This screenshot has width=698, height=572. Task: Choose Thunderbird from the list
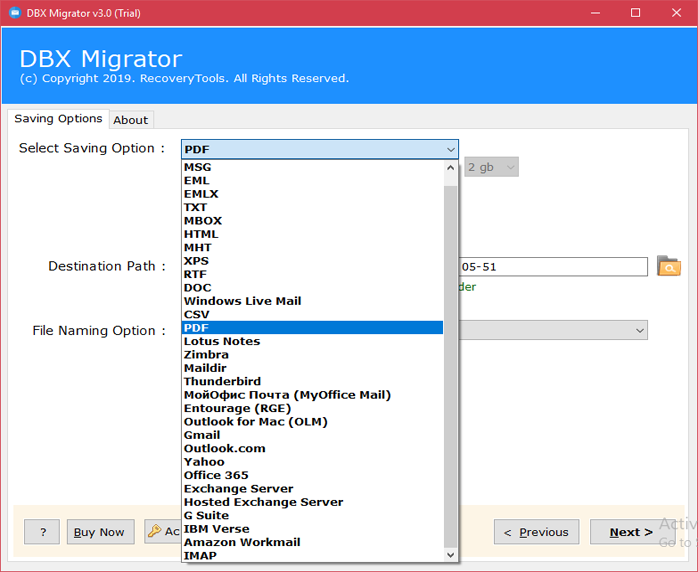[x=312, y=381]
